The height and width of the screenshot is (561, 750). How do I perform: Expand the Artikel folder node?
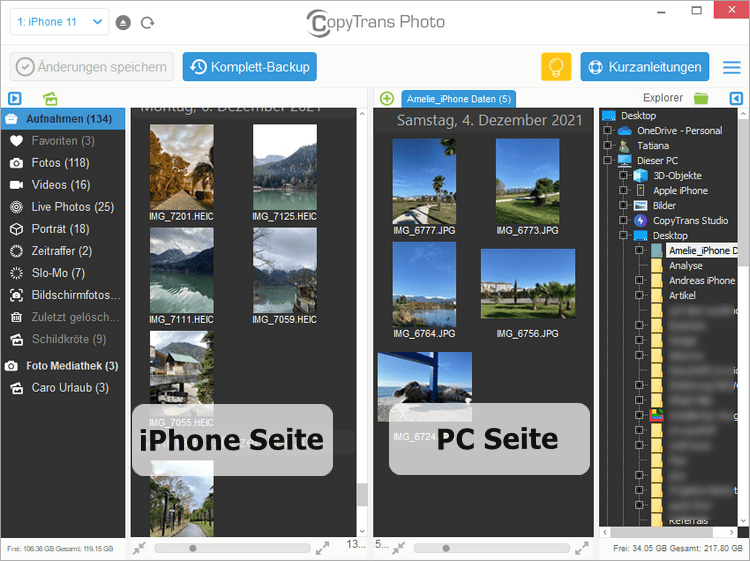click(639, 295)
